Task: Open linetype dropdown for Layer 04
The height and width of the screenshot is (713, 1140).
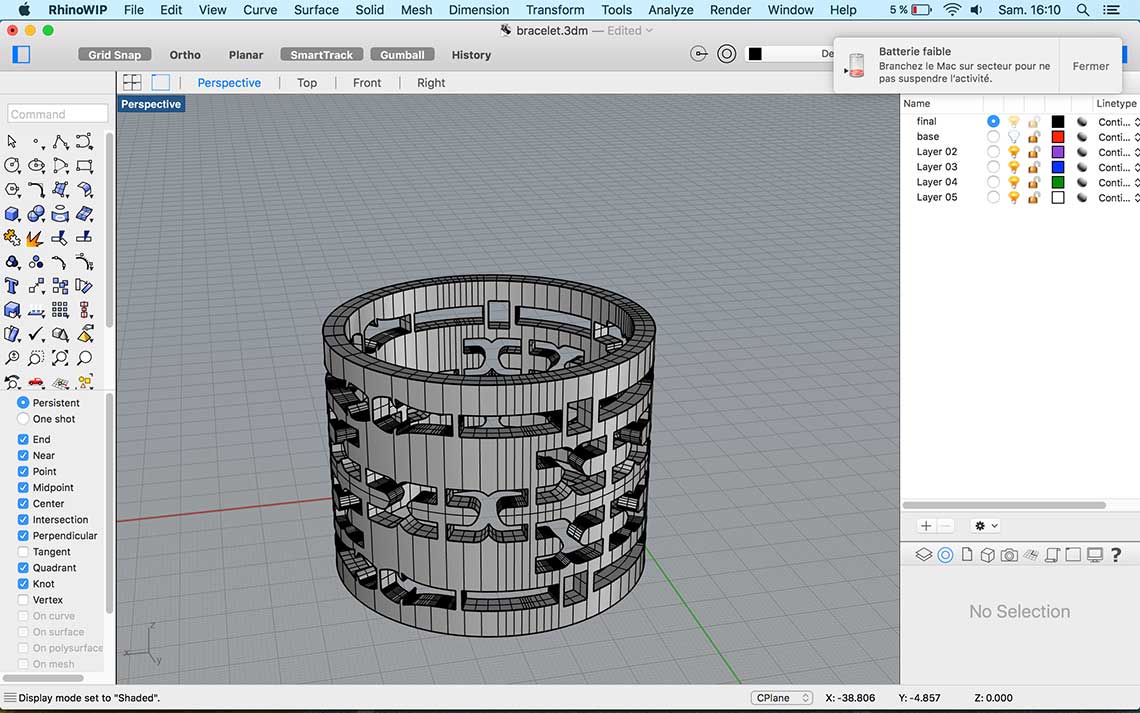Action: click(x=1118, y=182)
